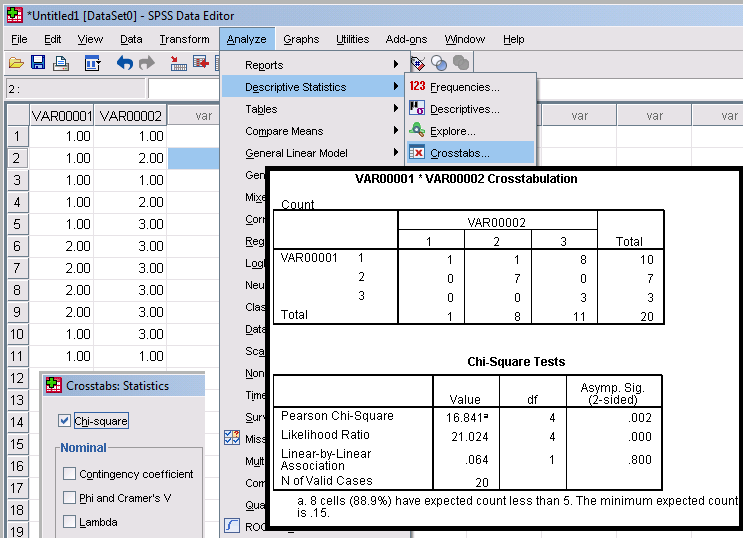Viewport: 743px width, 538px height.
Task: Enable the Contingency coefficient checkbox
Action: 69,473
